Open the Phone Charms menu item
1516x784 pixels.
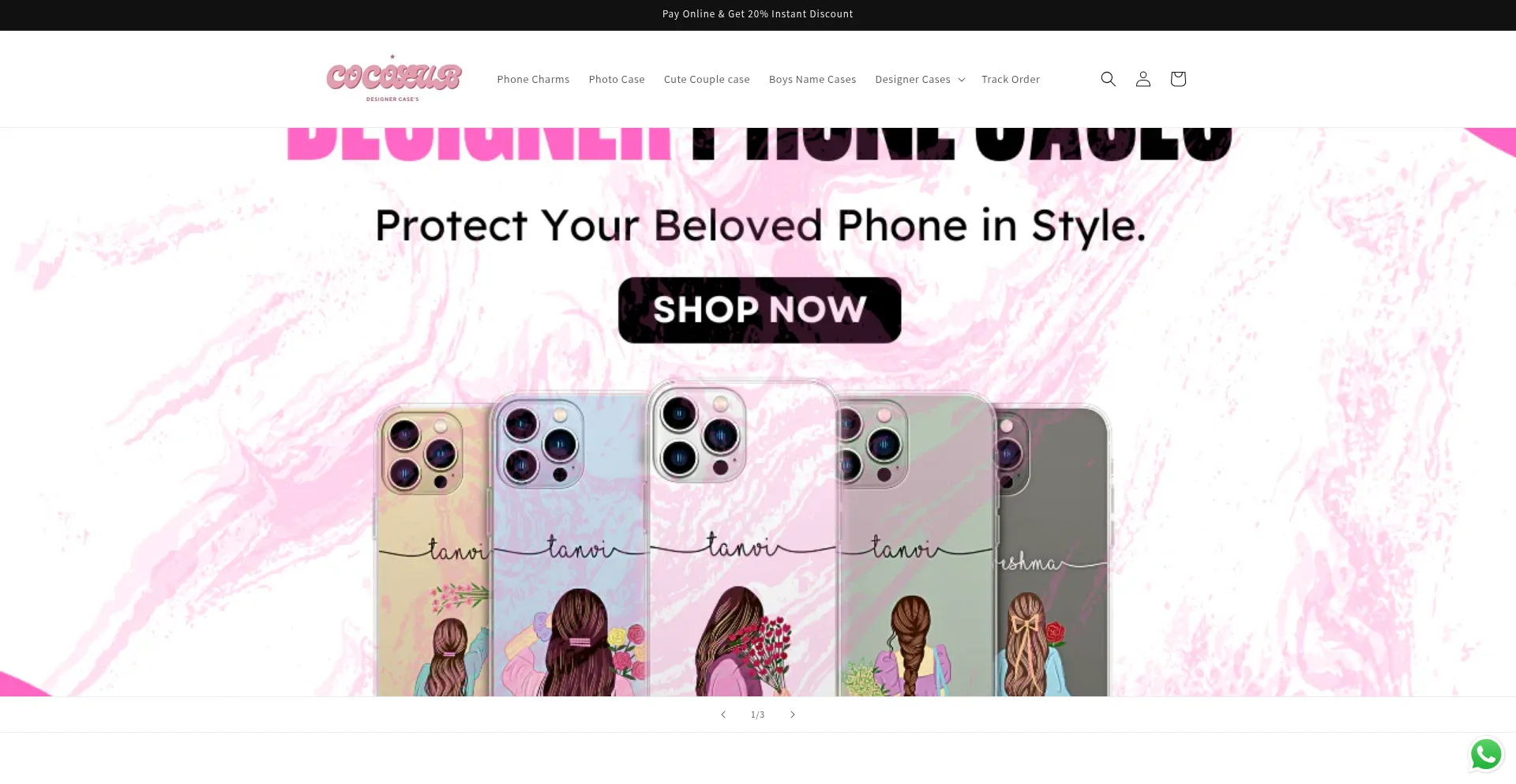pos(533,80)
